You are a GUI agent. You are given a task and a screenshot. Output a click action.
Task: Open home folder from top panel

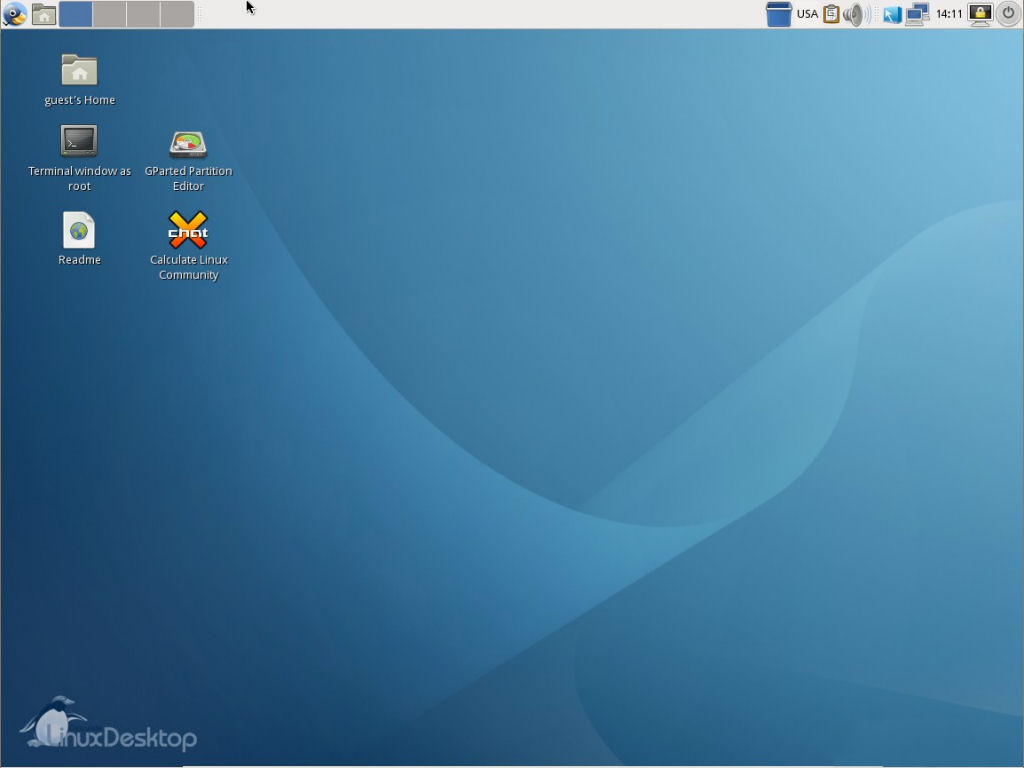[44, 14]
